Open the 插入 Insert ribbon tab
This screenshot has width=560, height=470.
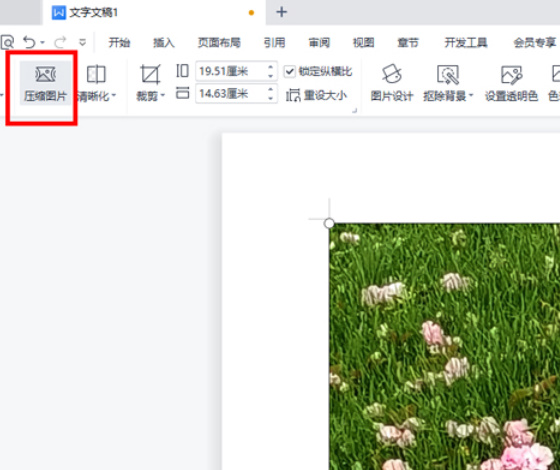point(164,43)
